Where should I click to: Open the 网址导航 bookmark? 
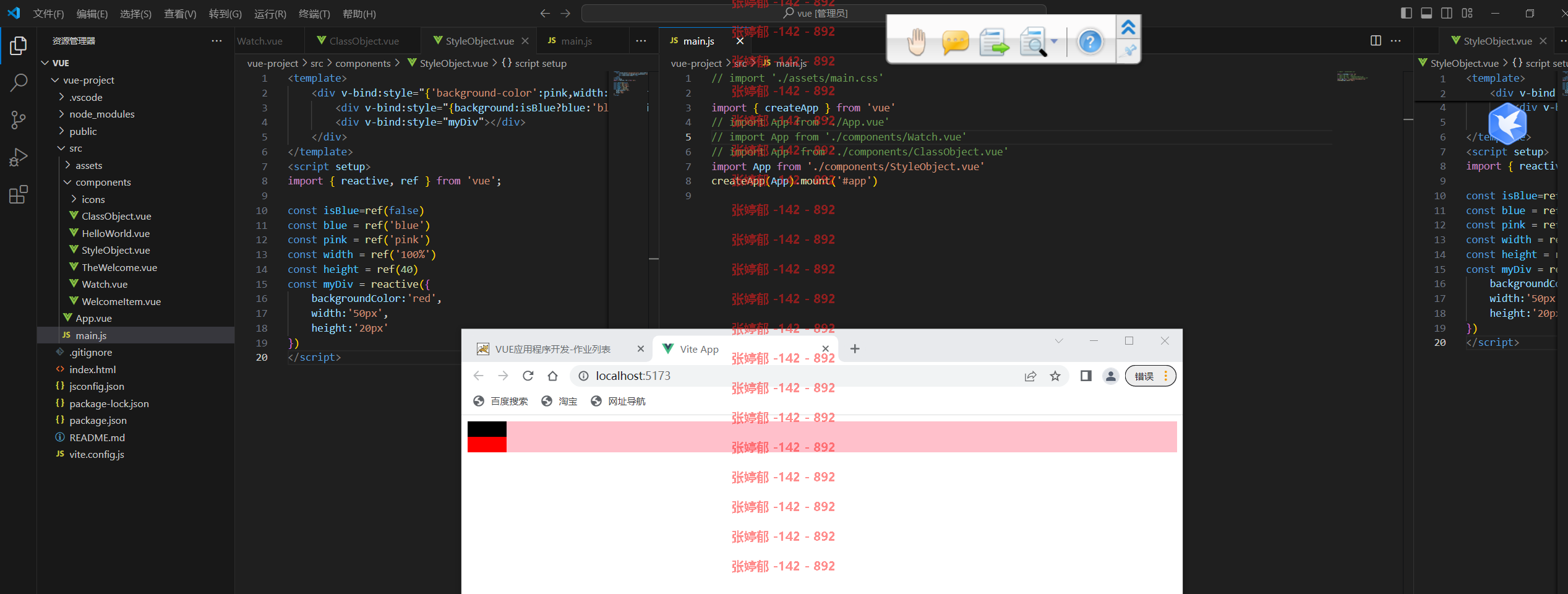click(618, 401)
